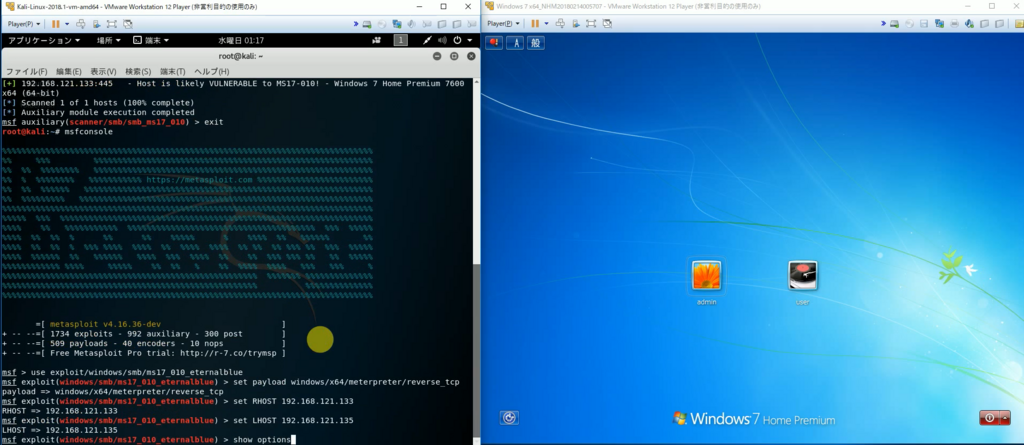Click CD/DVD device icon in Kali VMware toolbar

click(382, 24)
